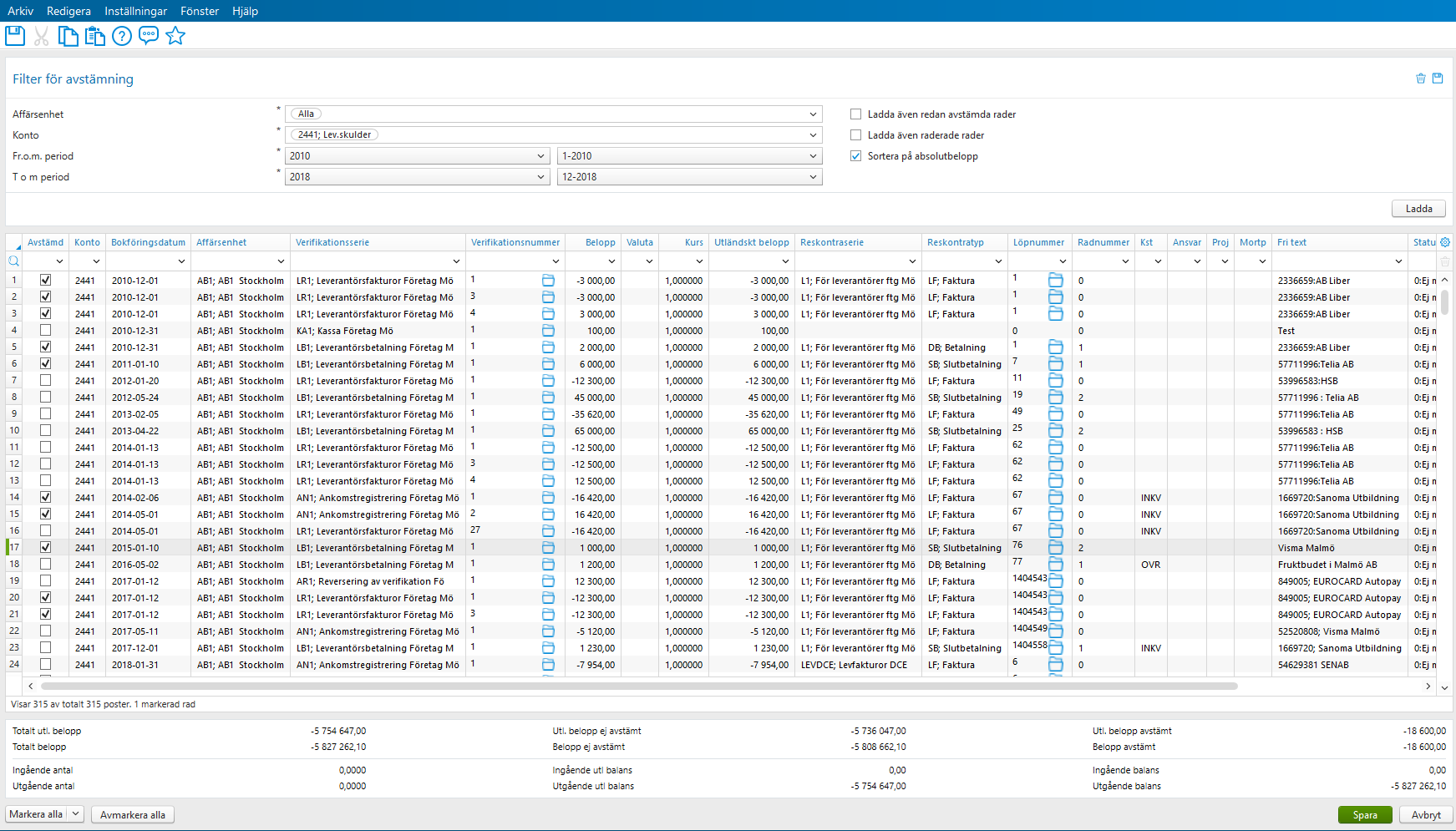Viewport: 1456px width, 831px height.
Task: Open the Konto dropdown showing '2441; Lev.skulder'
Action: click(x=814, y=134)
